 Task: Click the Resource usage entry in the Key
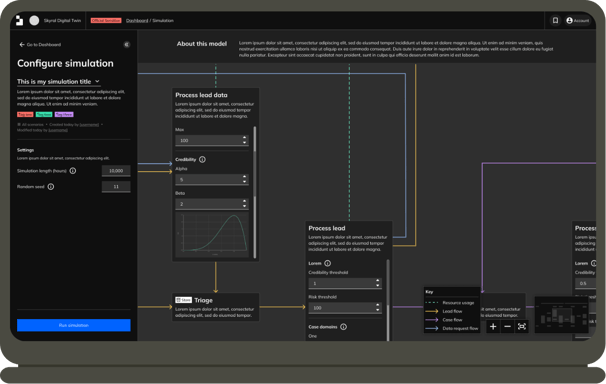click(450, 303)
